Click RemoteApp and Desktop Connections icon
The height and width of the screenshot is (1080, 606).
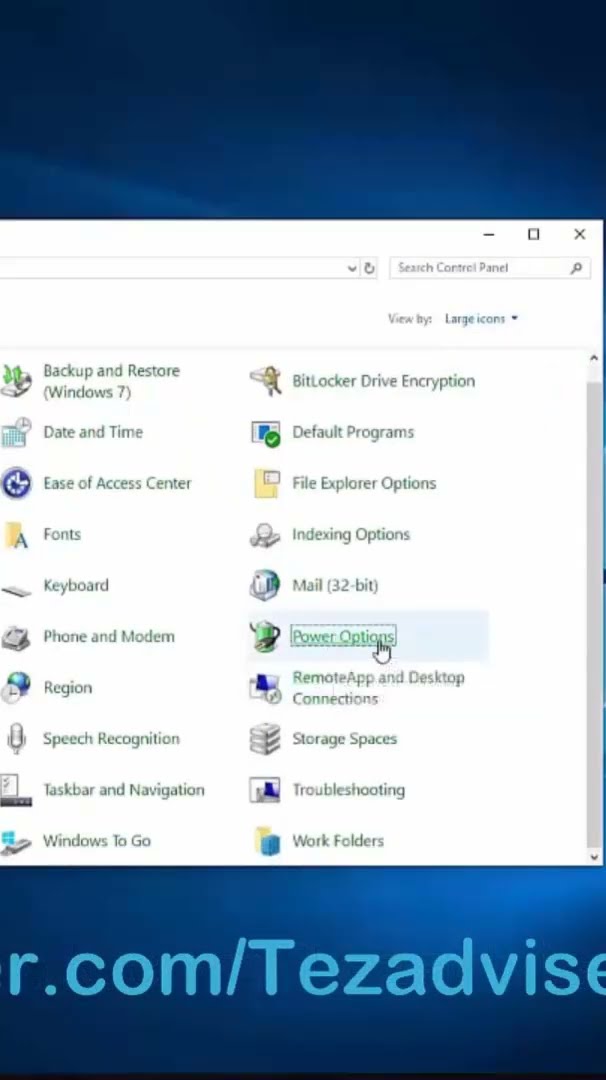265,687
